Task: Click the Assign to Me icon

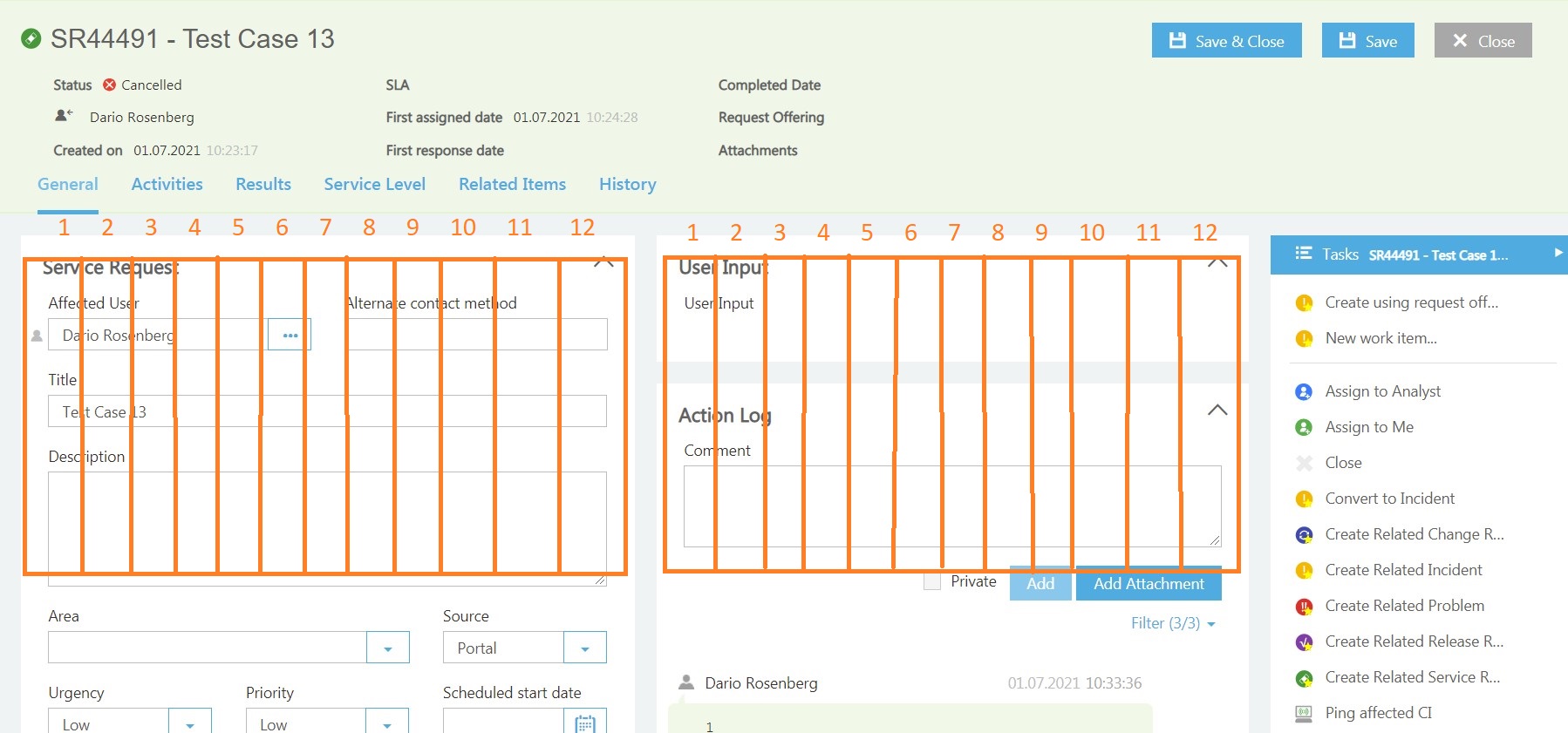Action: click(1304, 428)
